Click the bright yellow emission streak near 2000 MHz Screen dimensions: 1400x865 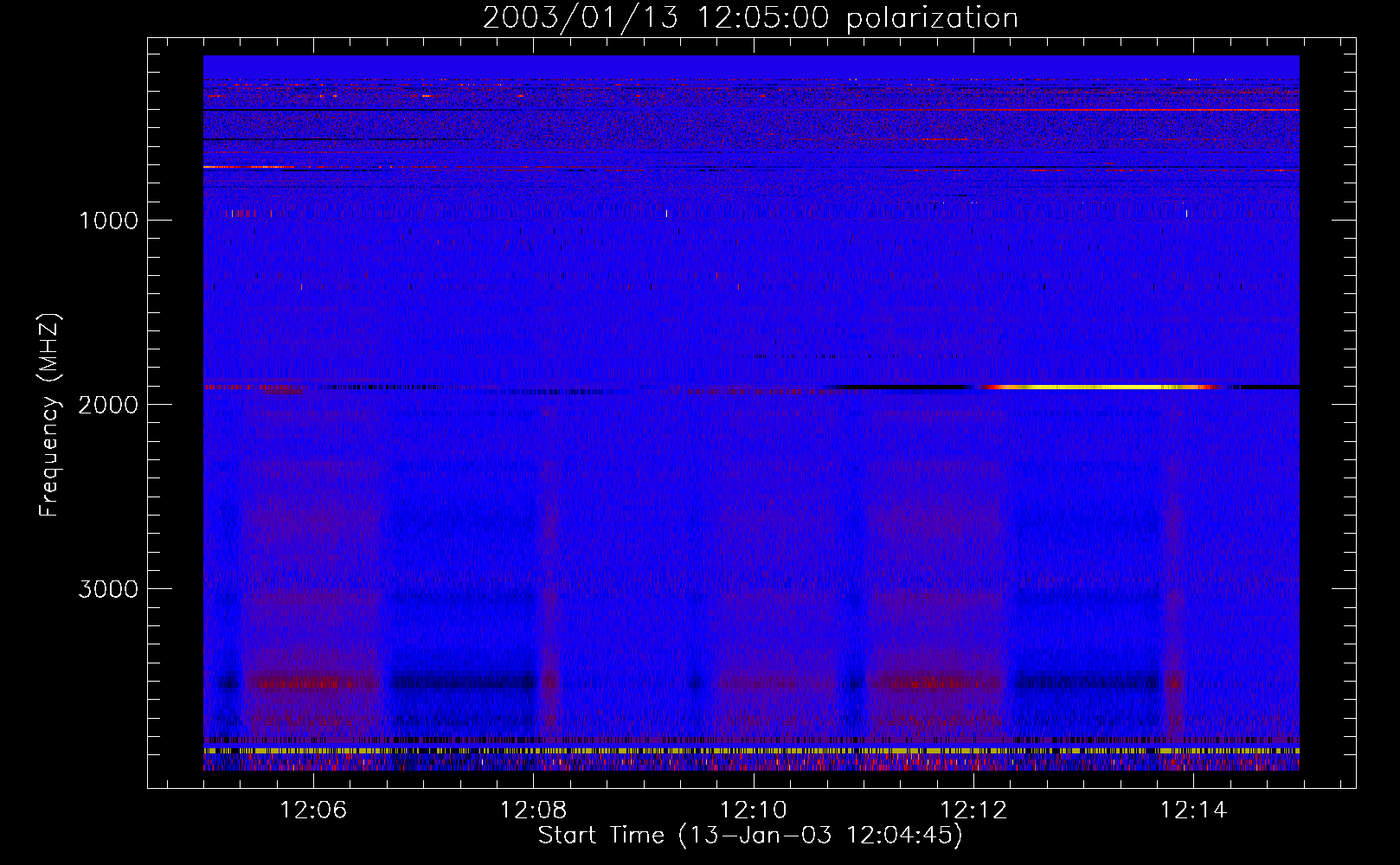coord(1103,388)
